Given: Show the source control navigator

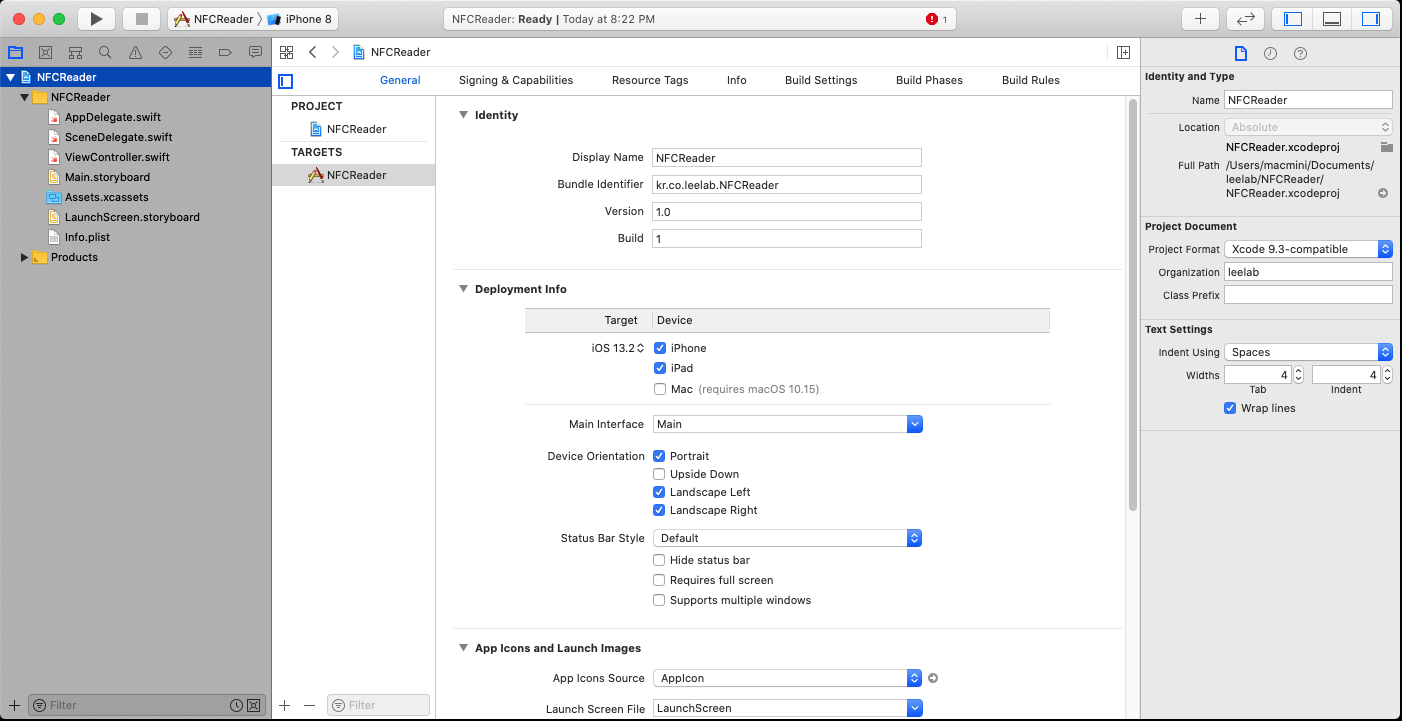Looking at the screenshot, I should [45, 52].
